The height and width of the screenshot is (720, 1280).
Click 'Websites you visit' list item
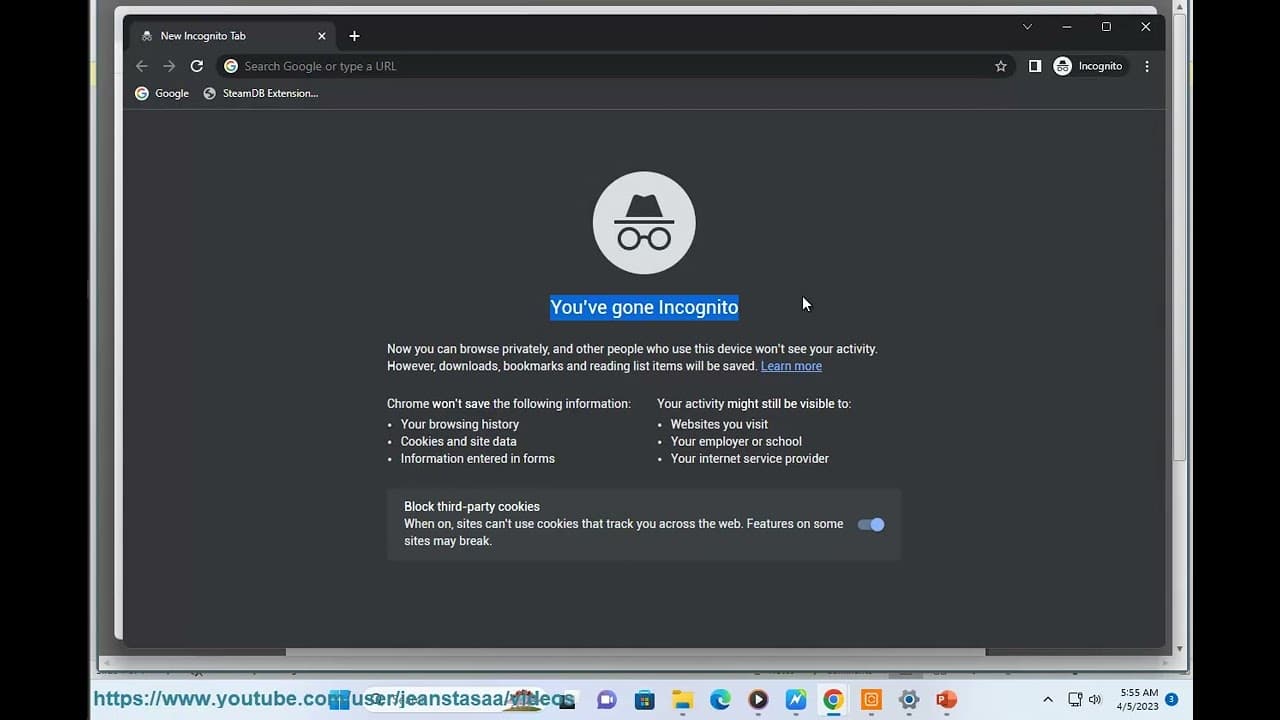tap(719, 424)
